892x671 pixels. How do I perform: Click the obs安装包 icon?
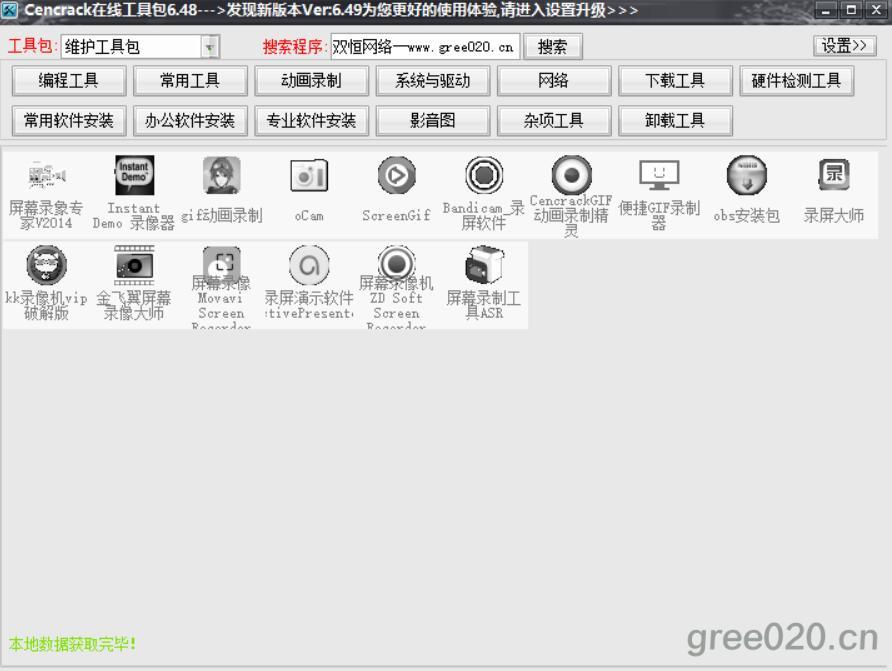[x=746, y=177]
